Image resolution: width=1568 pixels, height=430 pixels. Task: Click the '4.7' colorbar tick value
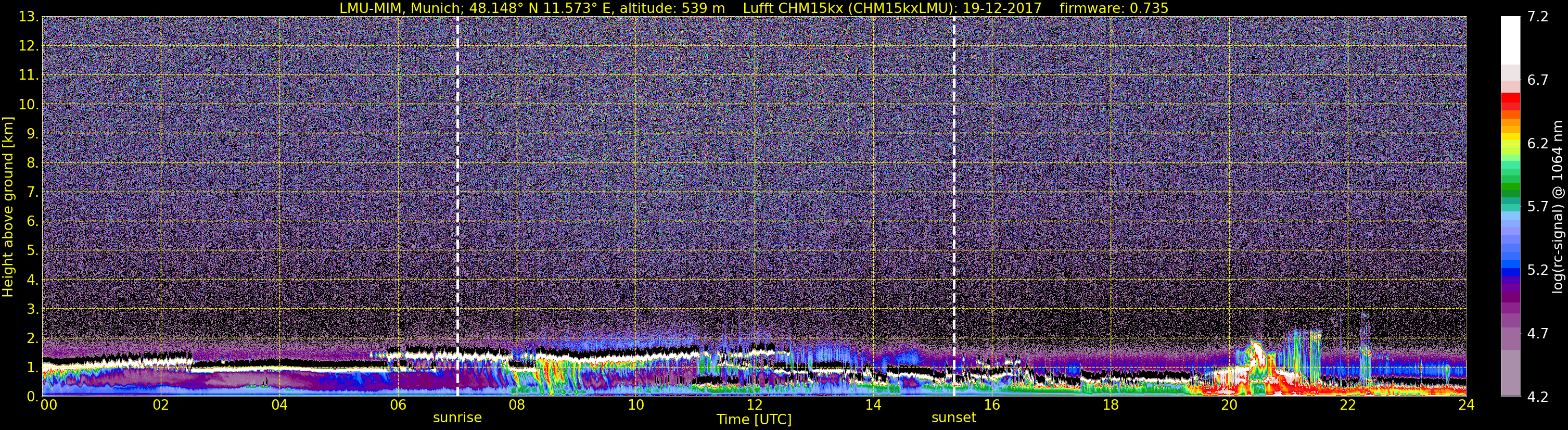click(x=1538, y=333)
